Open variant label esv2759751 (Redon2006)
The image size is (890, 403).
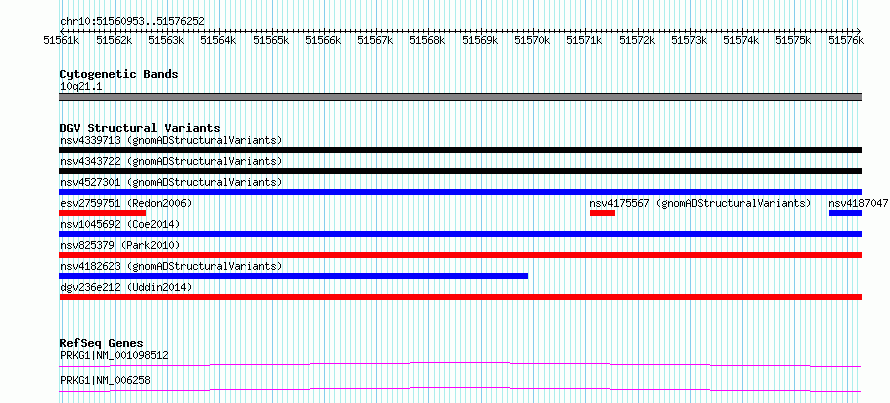point(126,203)
